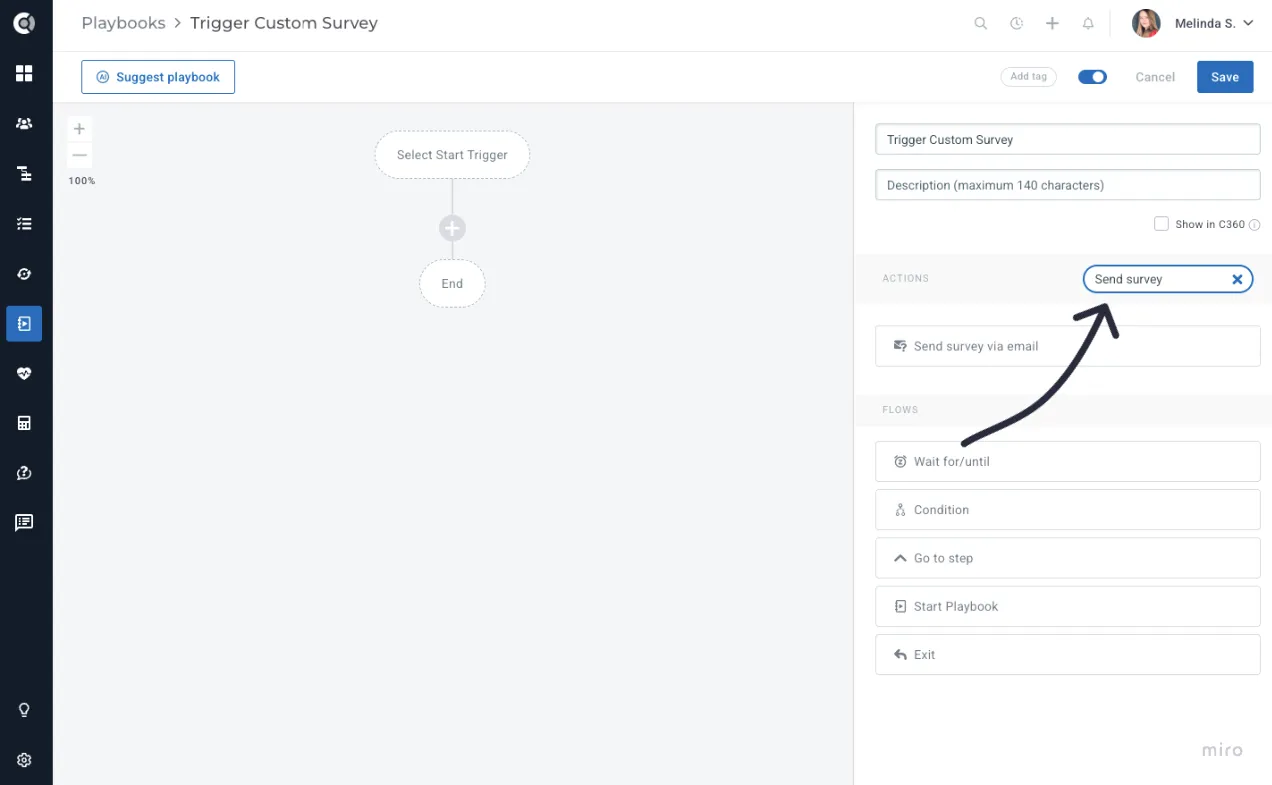Open the messages chat icon in sidebar
Screen dimensions: 1272x785
tap(24, 522)
